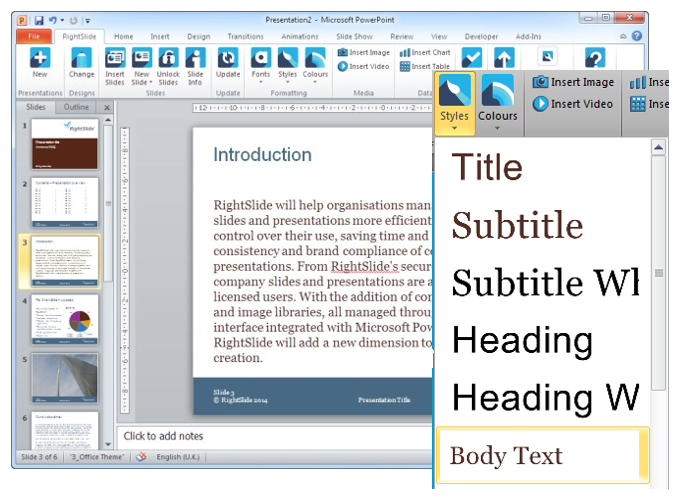Click the checkmark icon in the ribbon

click(x=471, y=58)
